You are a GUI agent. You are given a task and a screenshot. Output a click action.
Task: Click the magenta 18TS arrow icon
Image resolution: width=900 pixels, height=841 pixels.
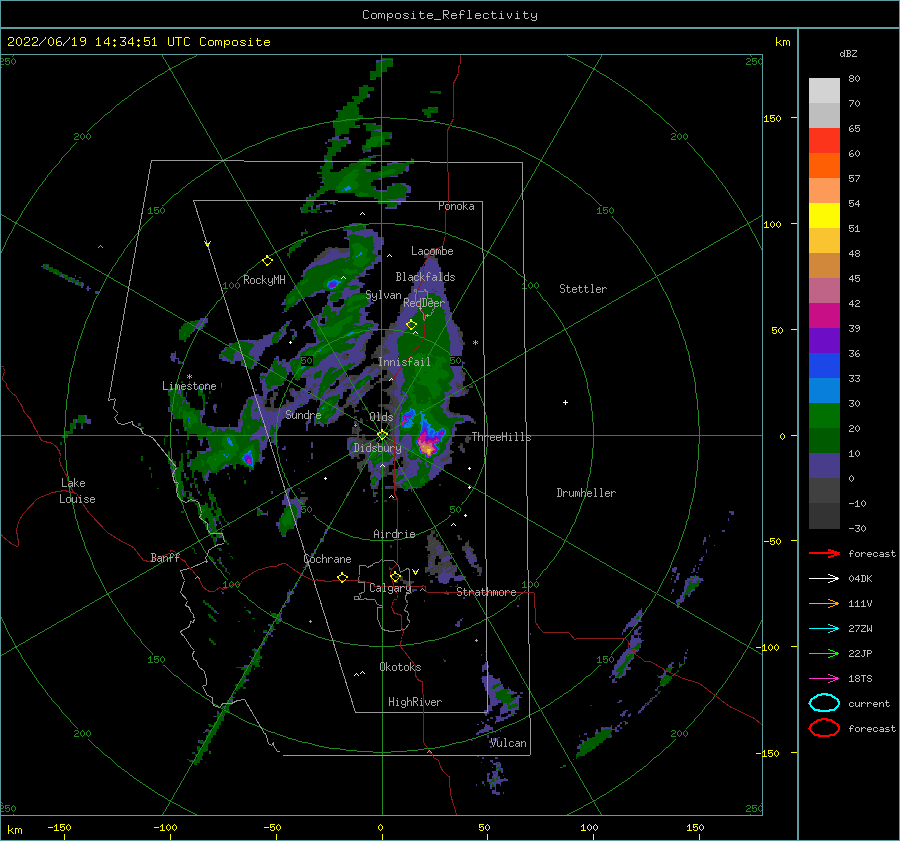point(824,679)
